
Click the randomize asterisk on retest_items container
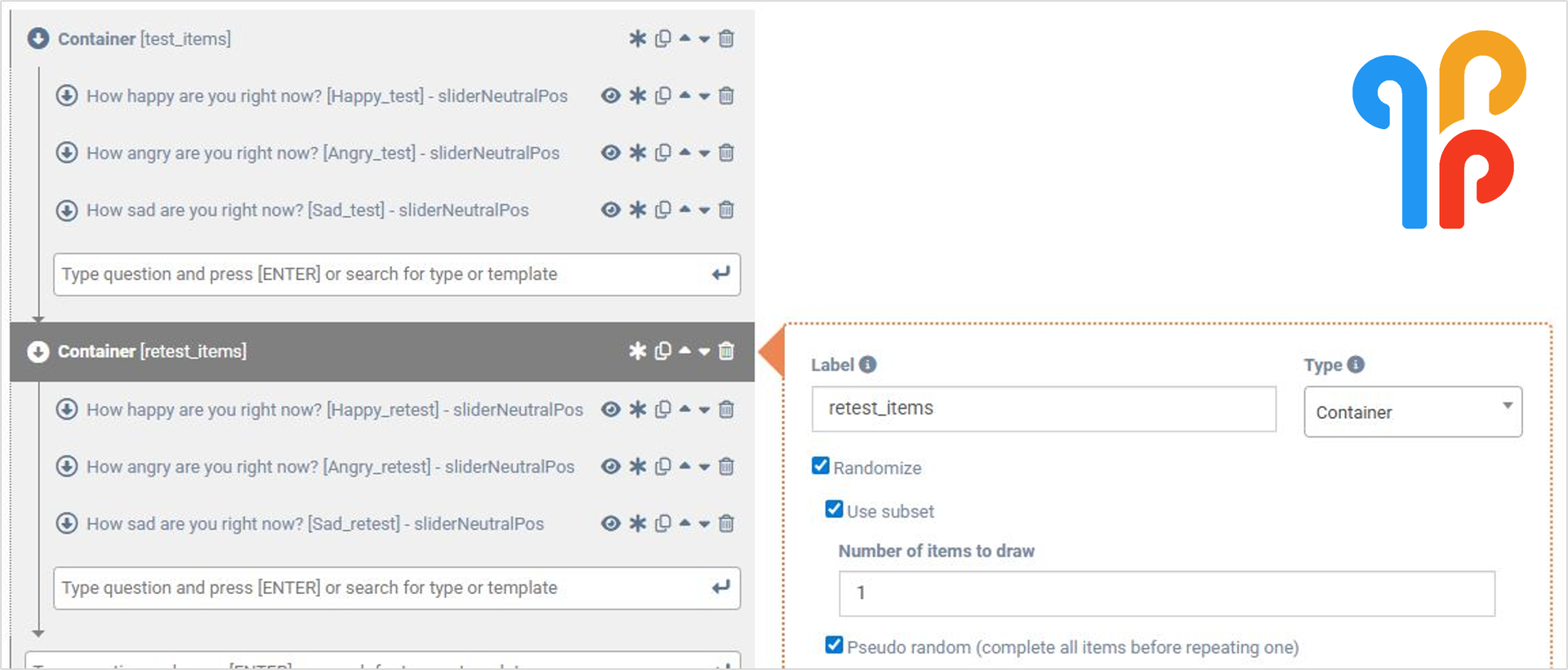tap(638, 352)
